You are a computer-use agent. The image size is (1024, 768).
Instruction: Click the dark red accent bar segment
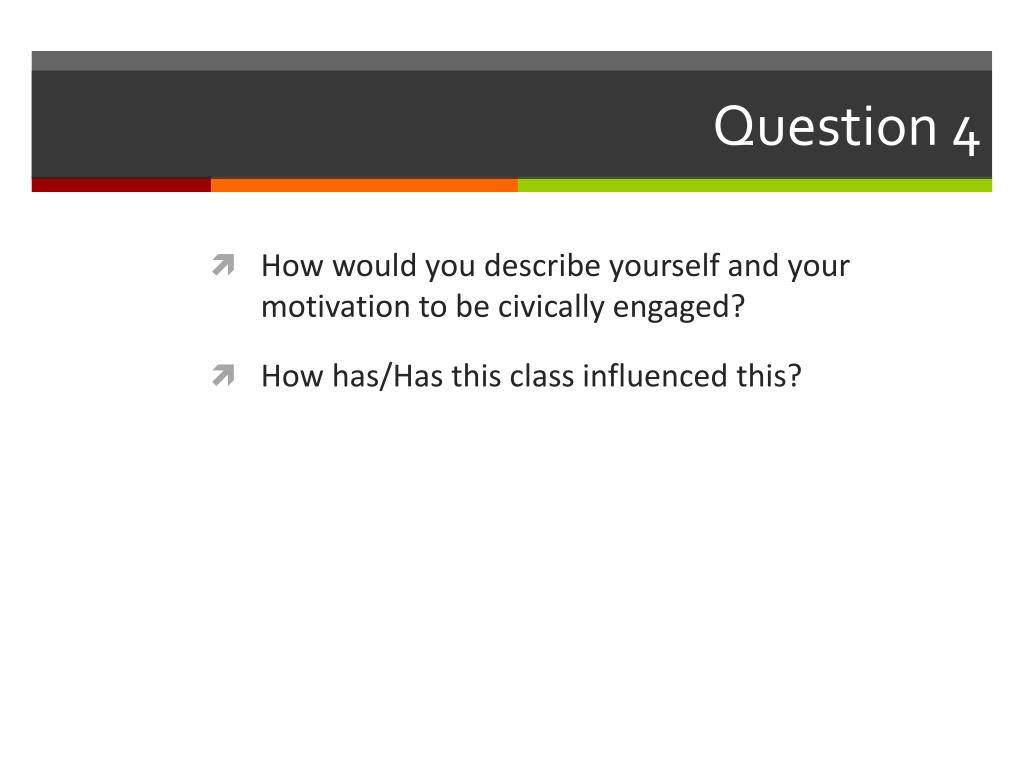(x=121, y=185)
